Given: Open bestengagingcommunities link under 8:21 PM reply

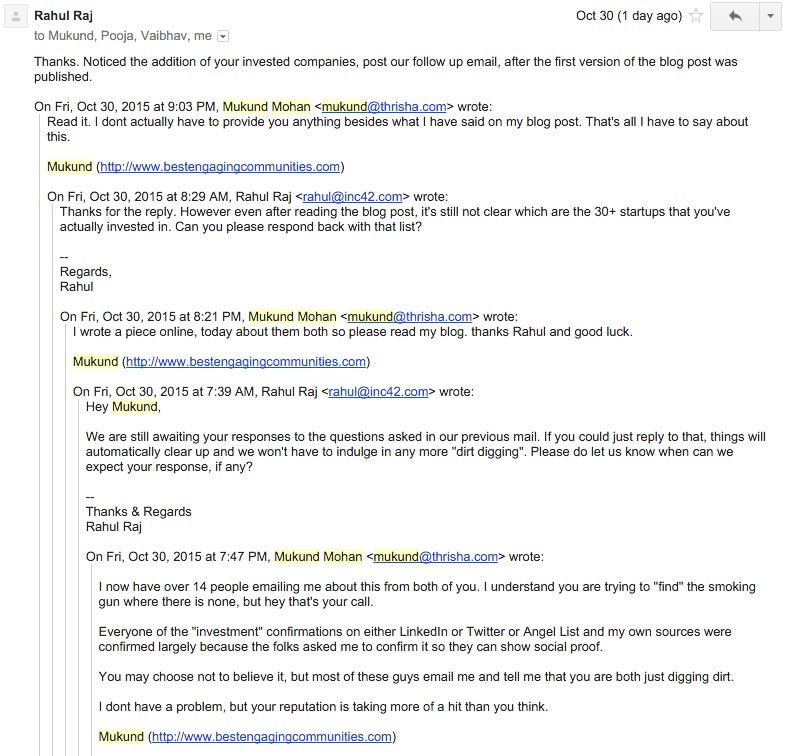Looking at the screenshot, I should coord(246,361).
